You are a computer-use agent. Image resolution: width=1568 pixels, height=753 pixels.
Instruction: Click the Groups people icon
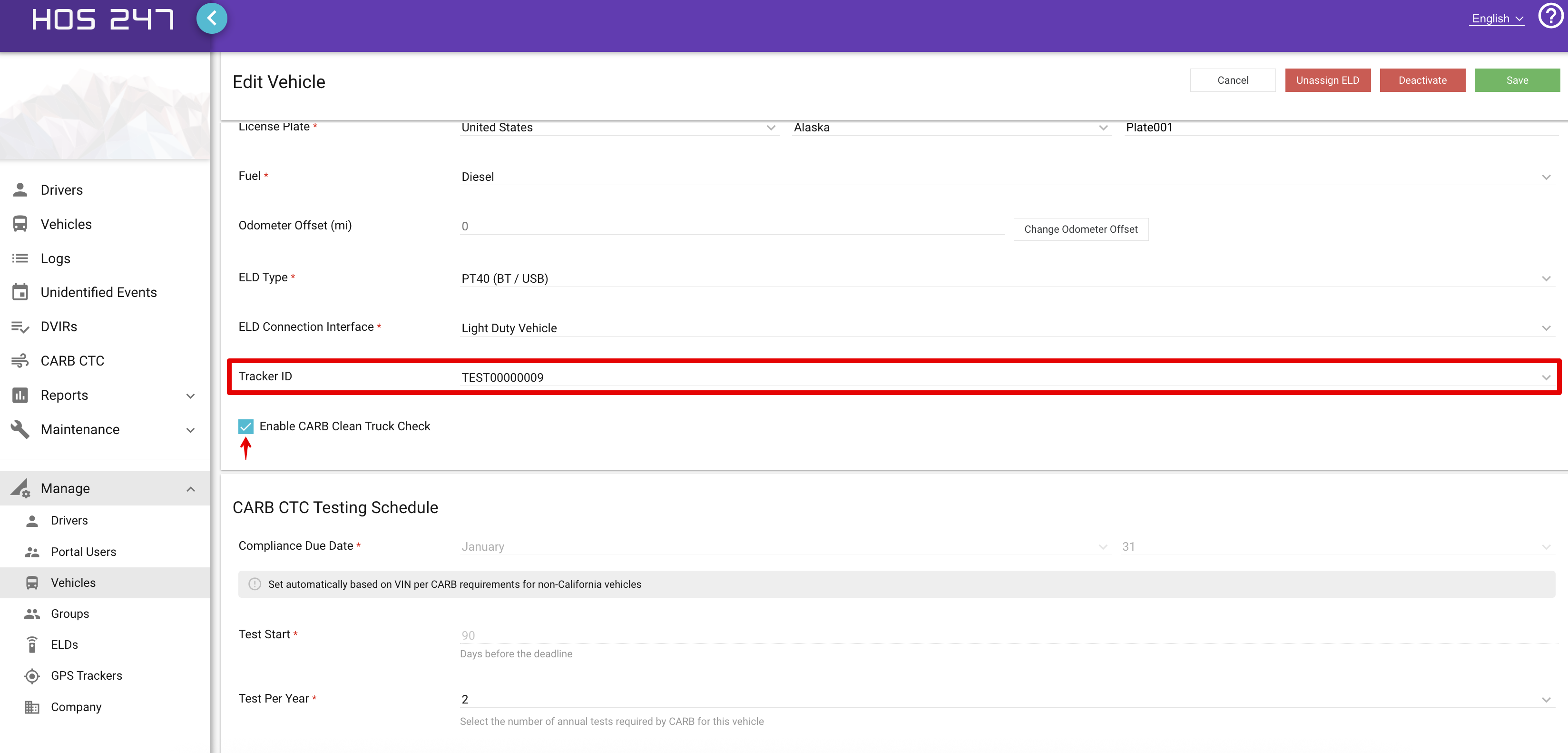pyautogui.click(x=32, y=614)
